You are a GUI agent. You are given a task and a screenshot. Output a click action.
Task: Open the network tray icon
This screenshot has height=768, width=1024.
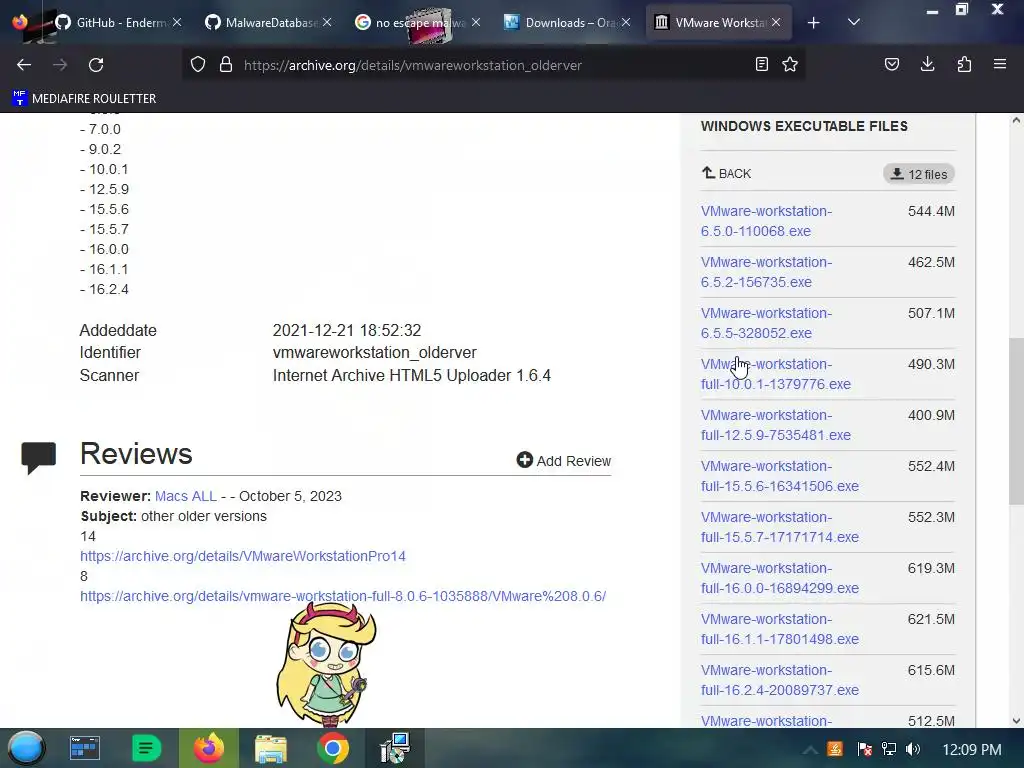889,749
